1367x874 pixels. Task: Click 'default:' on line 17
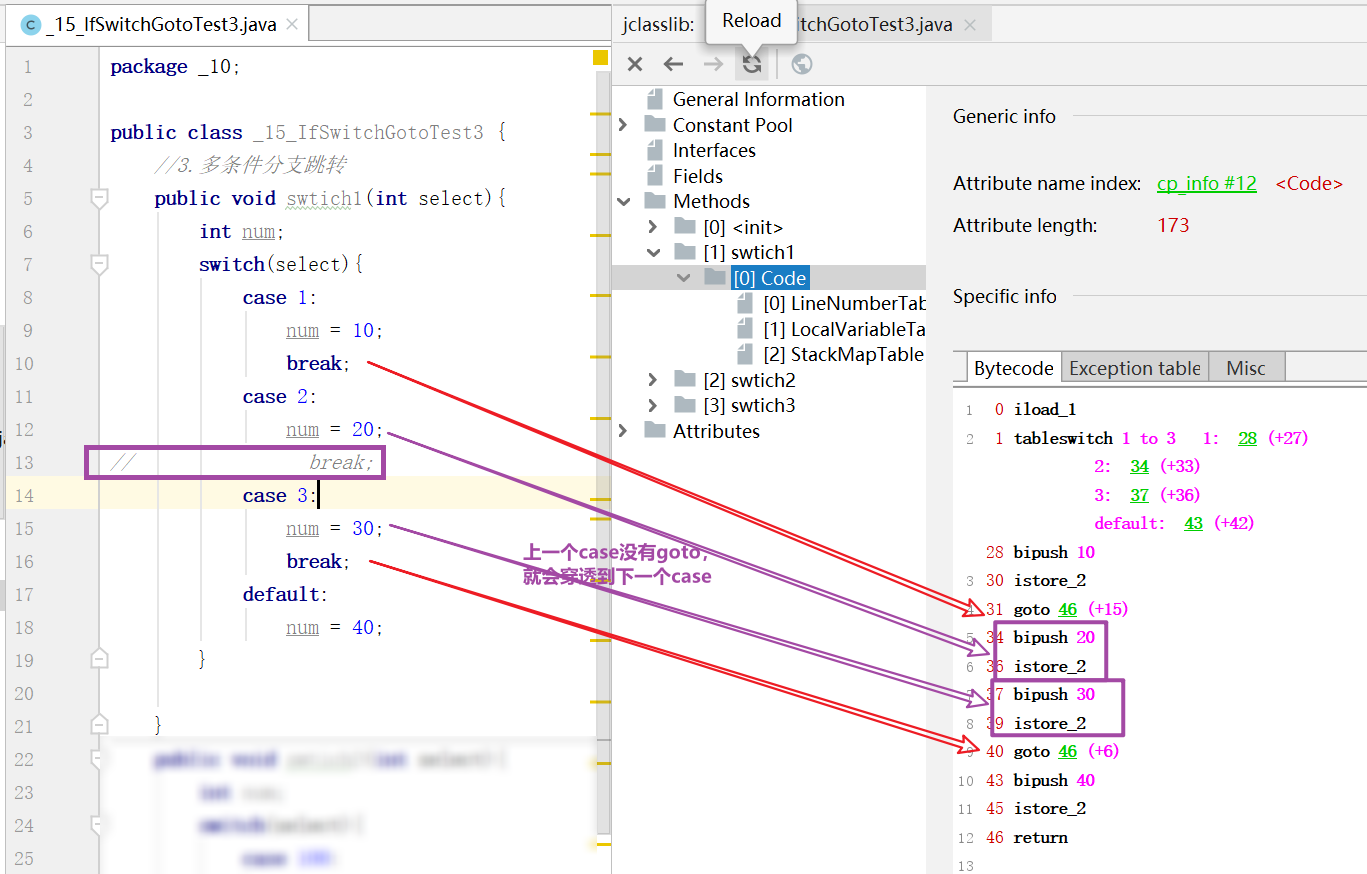[x=285, y=594]
